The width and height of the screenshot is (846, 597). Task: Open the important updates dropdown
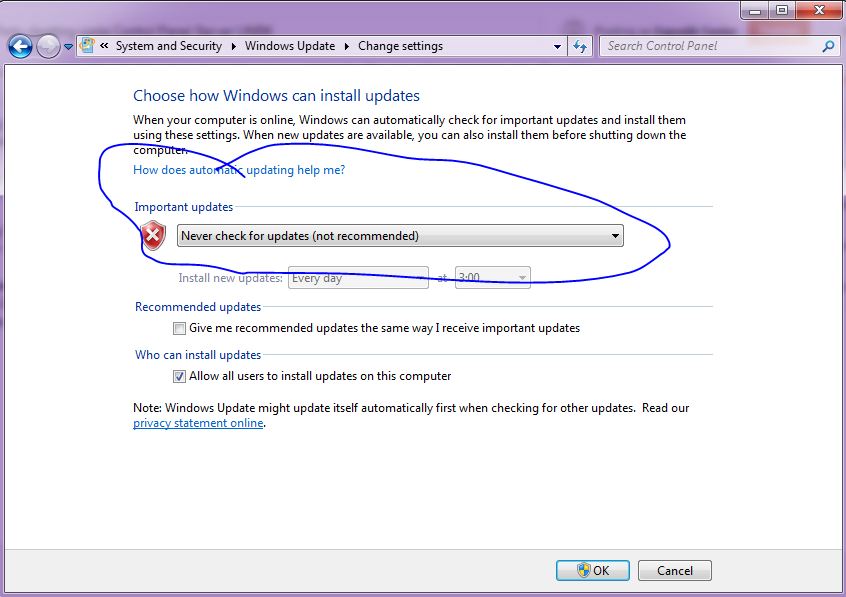[x=615, y=235]
